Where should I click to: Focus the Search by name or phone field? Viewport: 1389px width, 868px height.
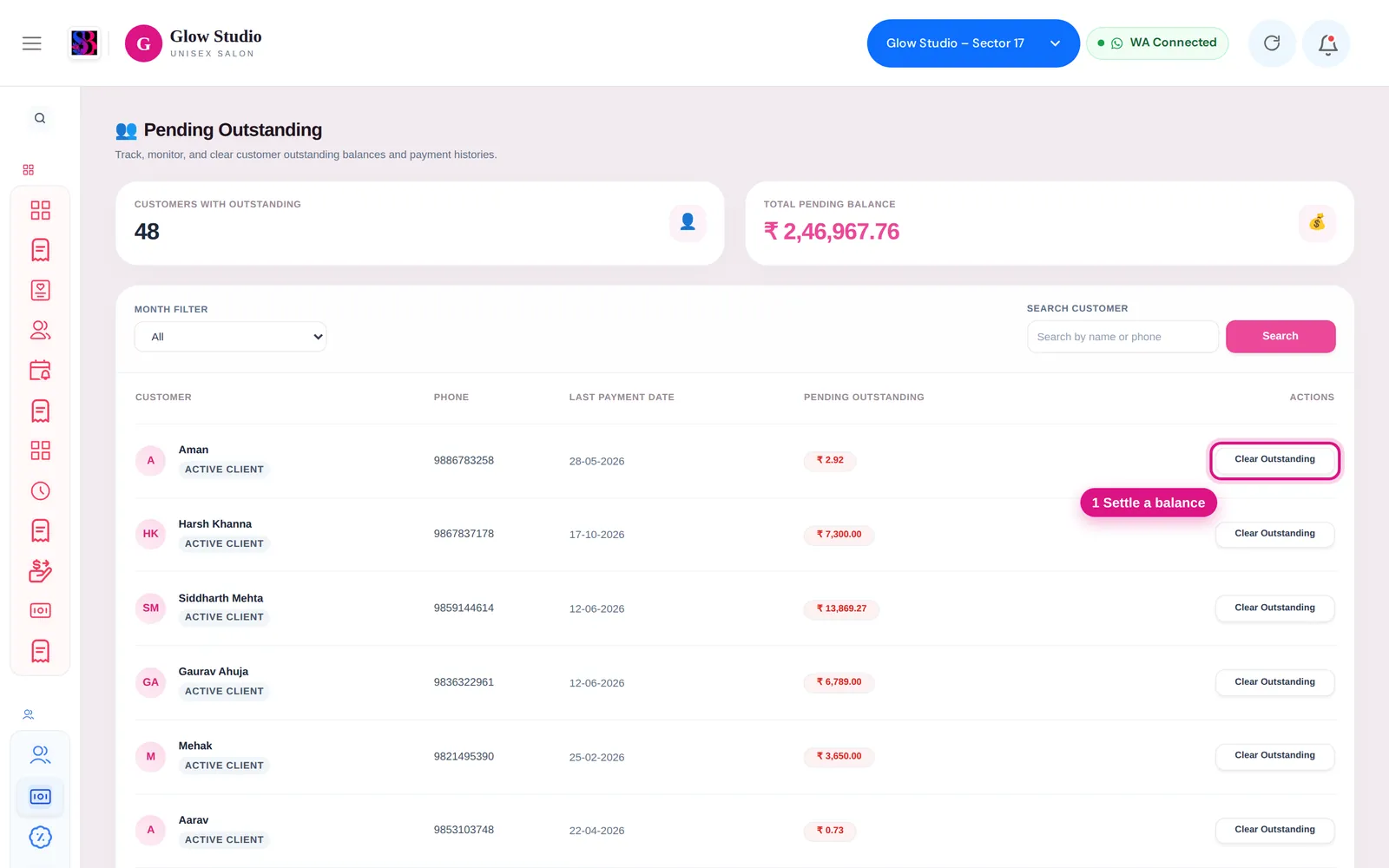(x=1122, y=337)
